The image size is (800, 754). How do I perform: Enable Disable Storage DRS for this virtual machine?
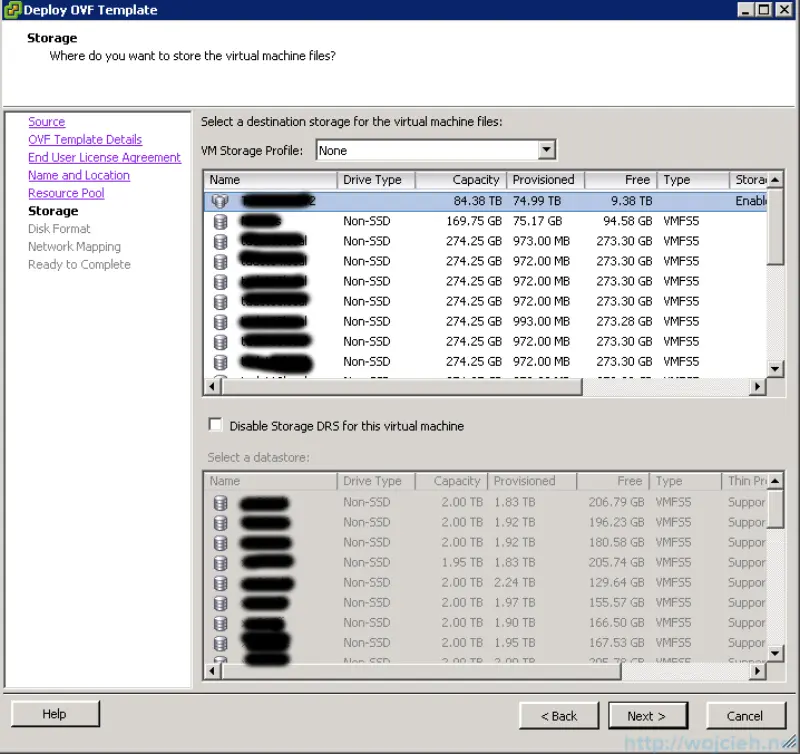(215, 424)
